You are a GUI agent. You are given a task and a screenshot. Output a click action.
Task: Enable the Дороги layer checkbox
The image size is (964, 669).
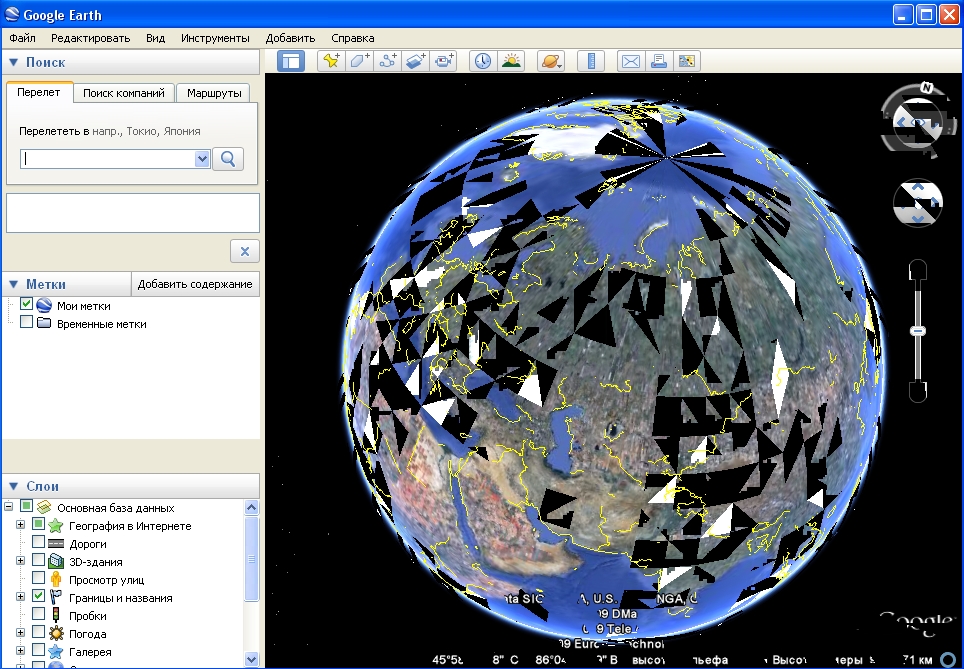(39, 544)
